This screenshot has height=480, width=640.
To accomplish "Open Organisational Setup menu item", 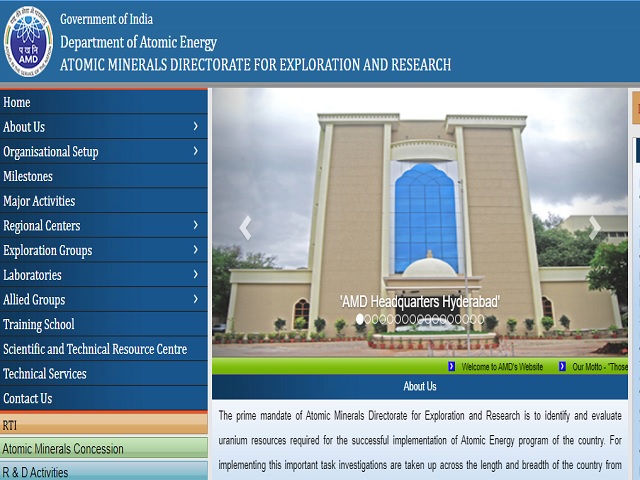I will (x=104, y=151).
